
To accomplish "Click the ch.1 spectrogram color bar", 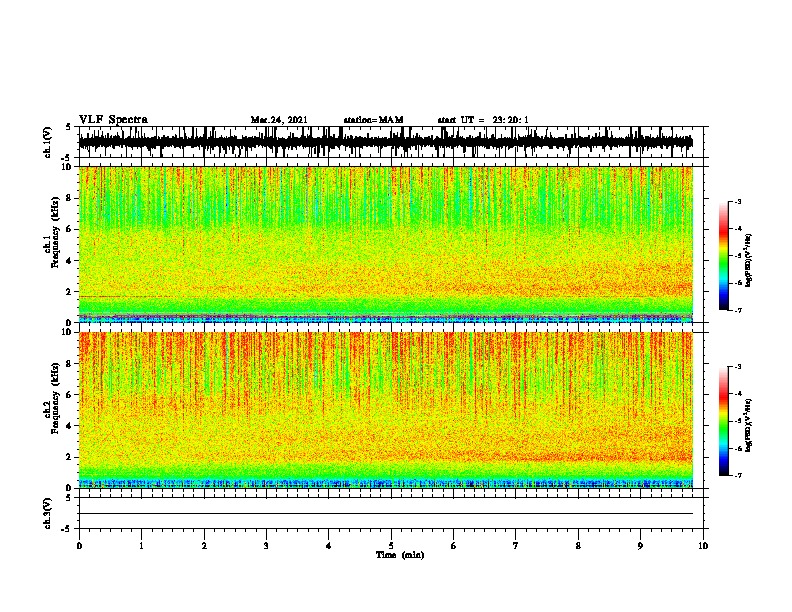I will pos(723,256).
